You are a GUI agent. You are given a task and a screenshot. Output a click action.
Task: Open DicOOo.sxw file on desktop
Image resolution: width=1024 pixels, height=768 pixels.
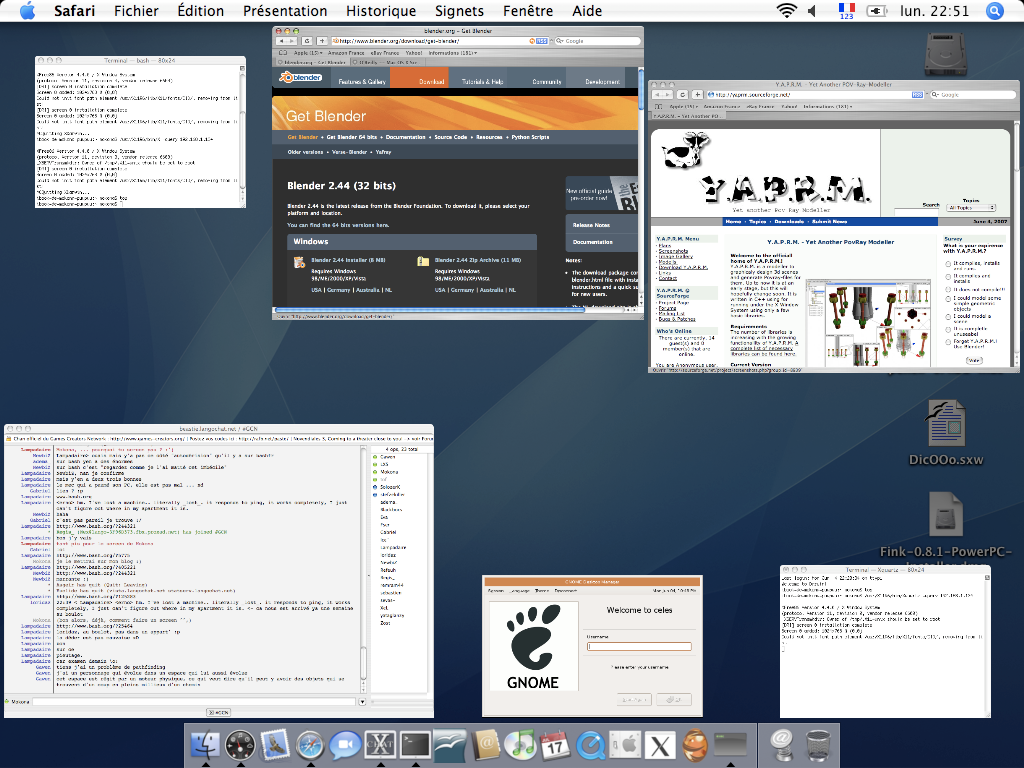click(945, 425)
